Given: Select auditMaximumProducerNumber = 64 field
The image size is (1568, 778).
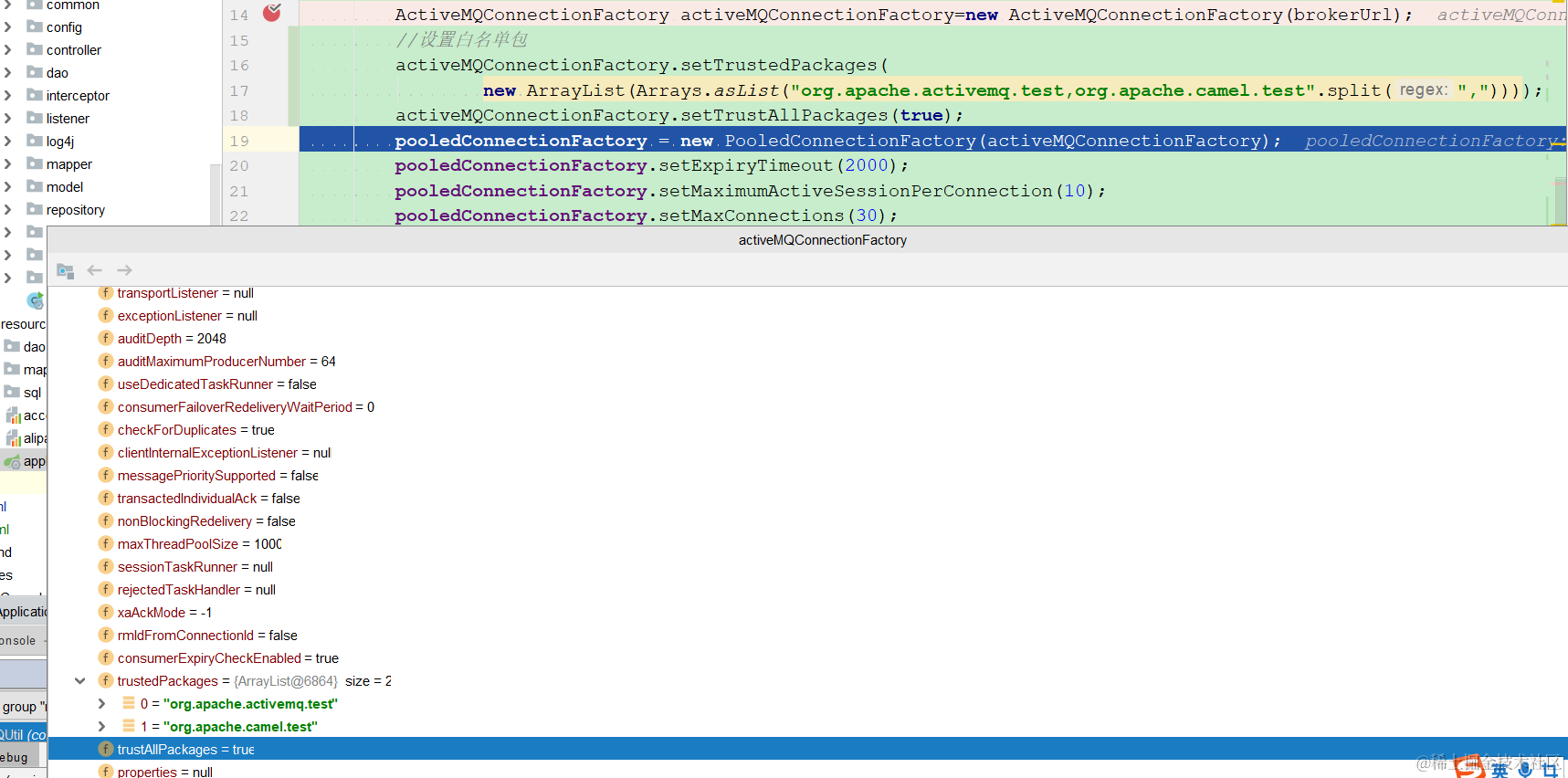Looking at the screenshot, I should (x=226, y=362).
